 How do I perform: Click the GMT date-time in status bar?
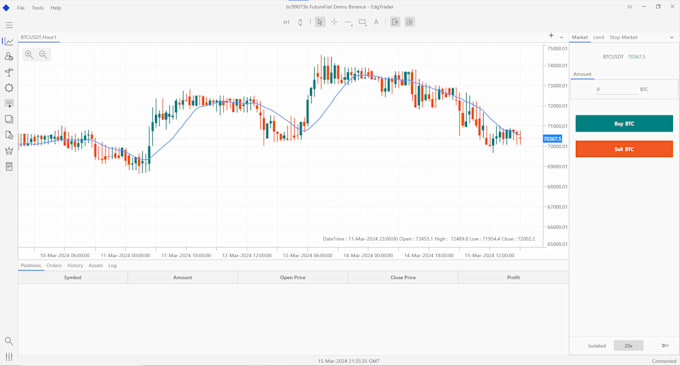(x=349, y=361)
